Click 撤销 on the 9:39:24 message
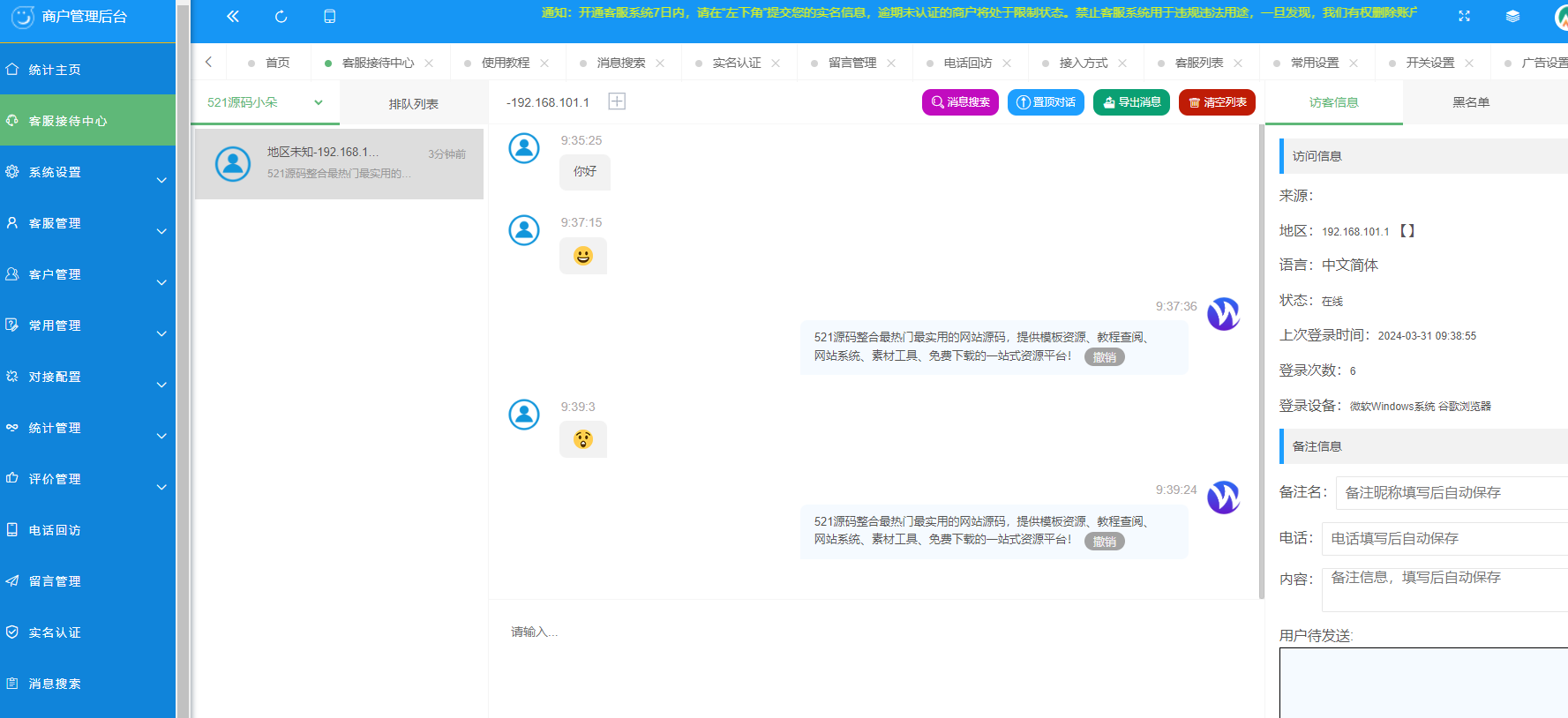The height and width of the screenshot is (718, 1568). 1105,542
